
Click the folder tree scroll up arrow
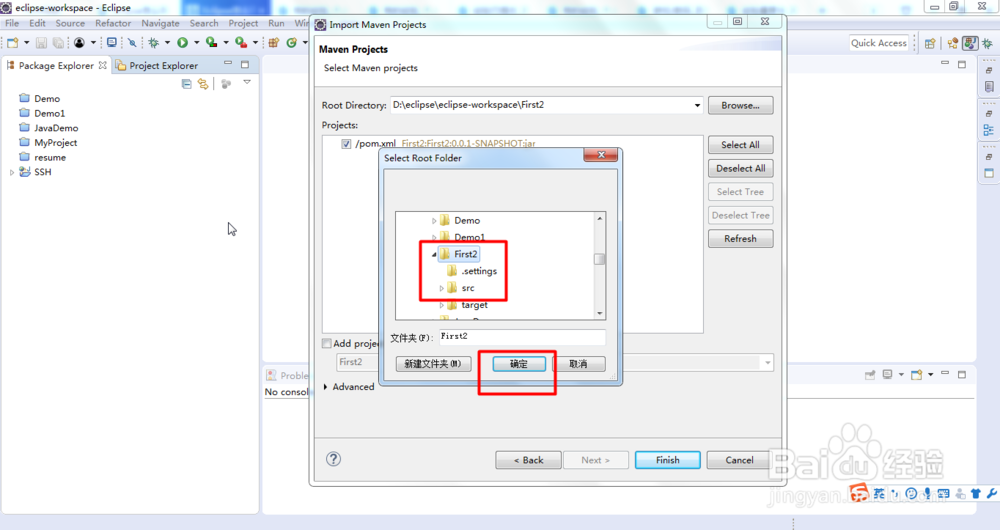599,218
